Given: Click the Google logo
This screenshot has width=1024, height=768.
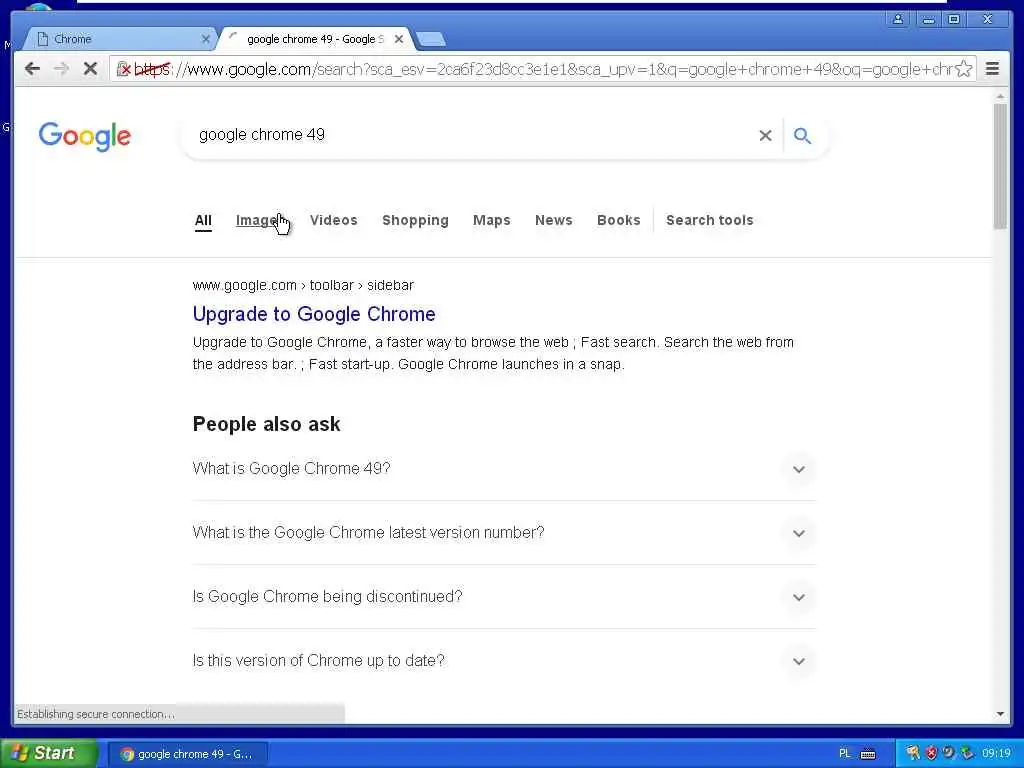Looking at the screenshot, I should click(x=85, y=136).
